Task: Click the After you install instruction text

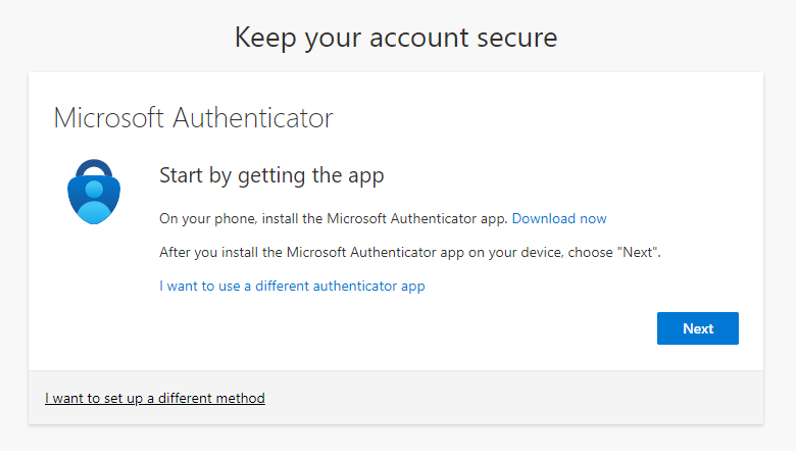Action: pyautogui.click(x=410, y=252)
